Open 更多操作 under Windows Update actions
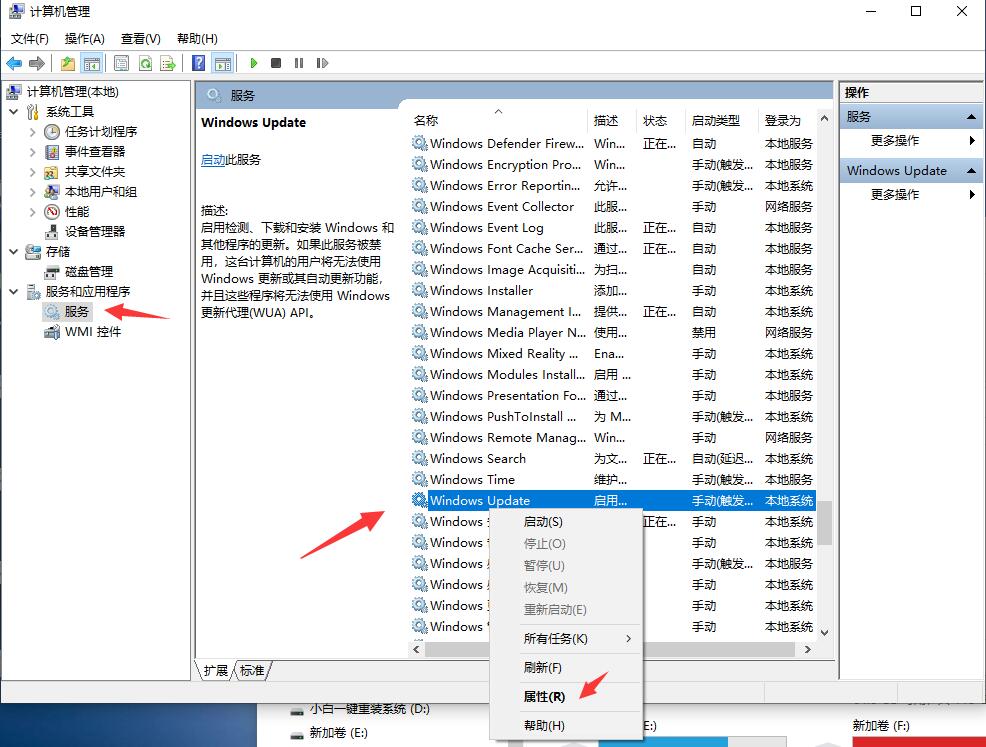 pyautogui.click(x=895, y=195)
